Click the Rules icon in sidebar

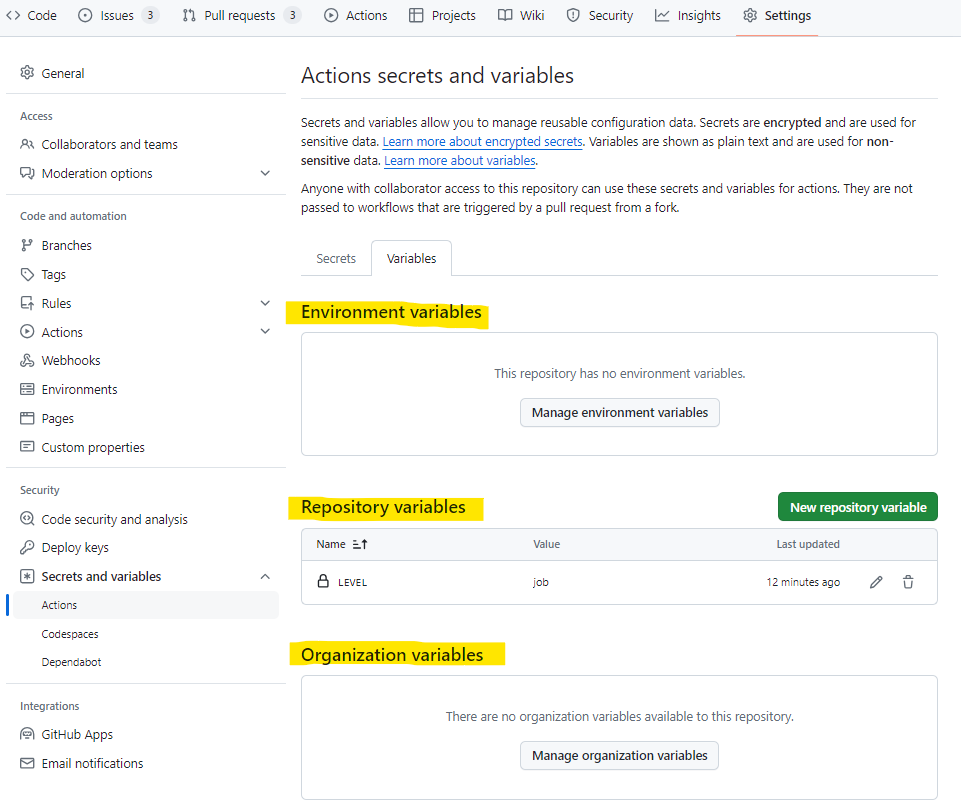pos(27,303)
